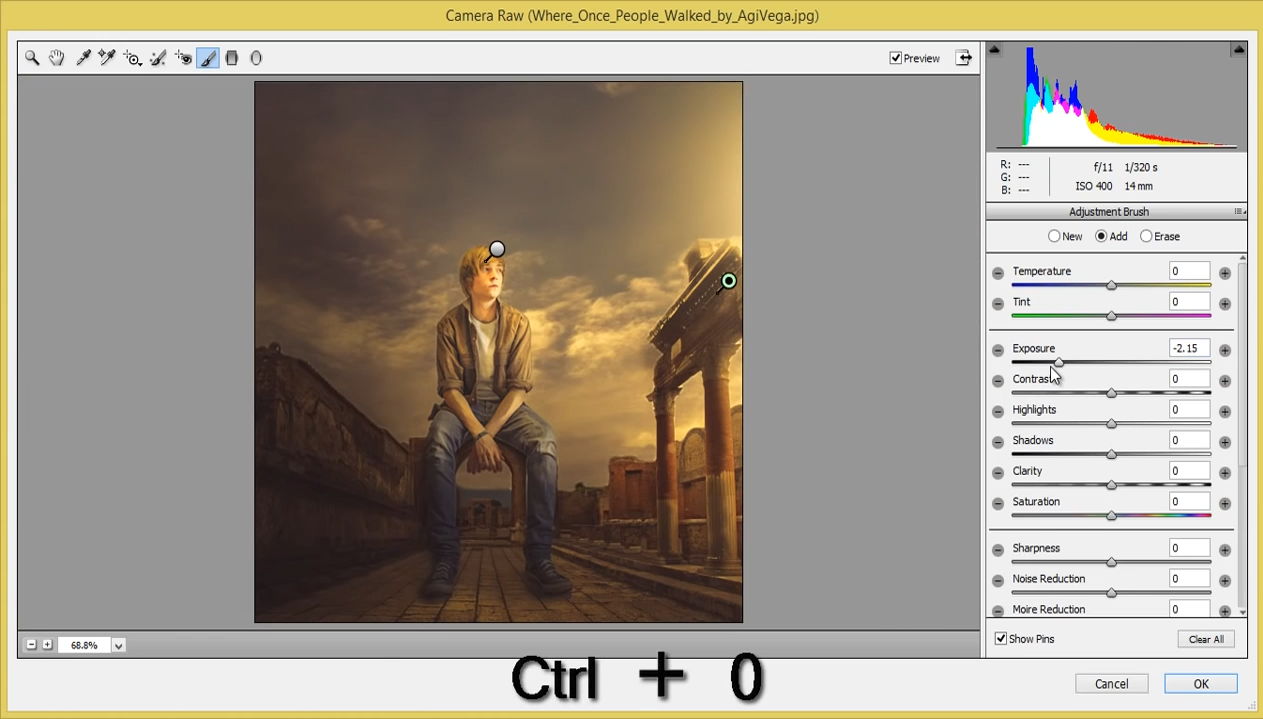This screenshot has height=719, width=1263.
Task: Open the Adjustment Brush panel menu
Action: pos(1238,212)
